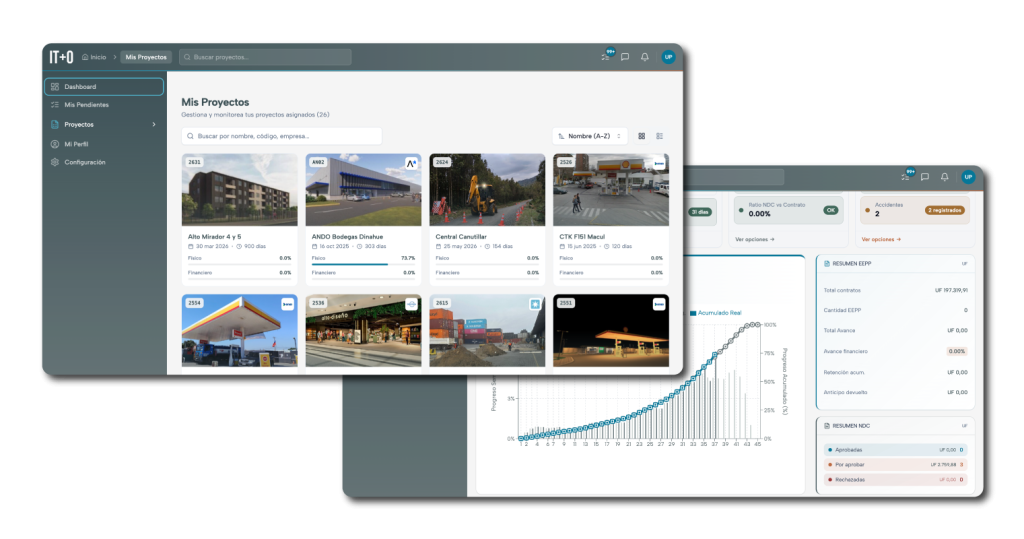Open chat messages icon in front window
The width and height of the screenshot is (1024, 539).
[625, 57]
